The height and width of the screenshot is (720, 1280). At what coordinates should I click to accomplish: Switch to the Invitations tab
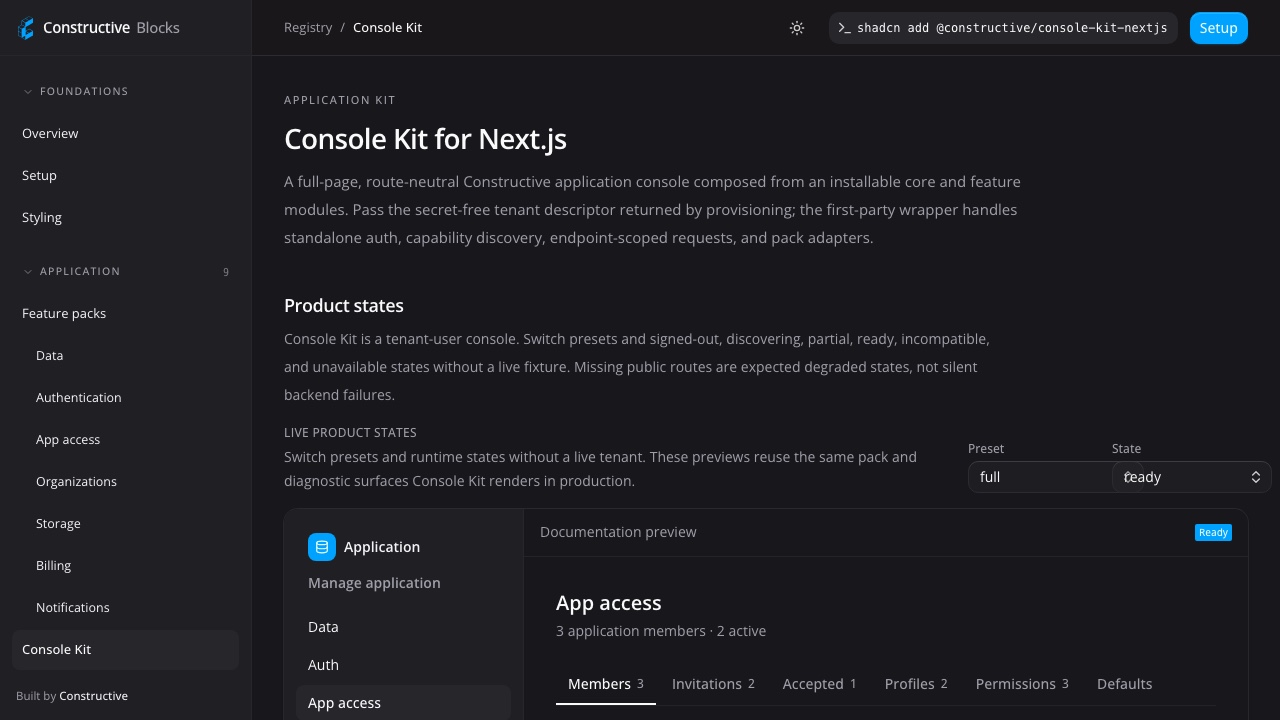tap(713, 684)
